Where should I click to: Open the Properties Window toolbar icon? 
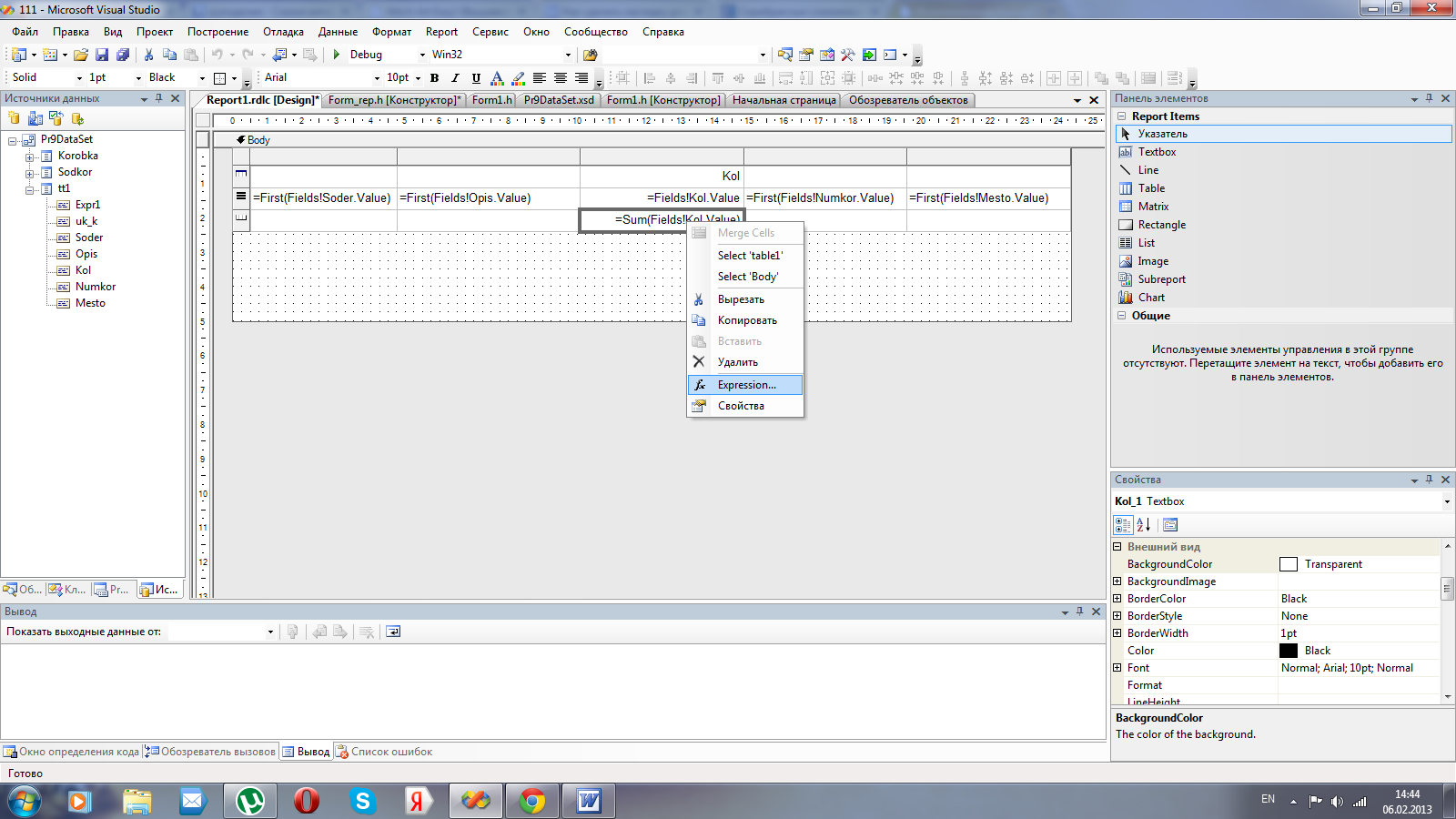(x=805, y=55)
